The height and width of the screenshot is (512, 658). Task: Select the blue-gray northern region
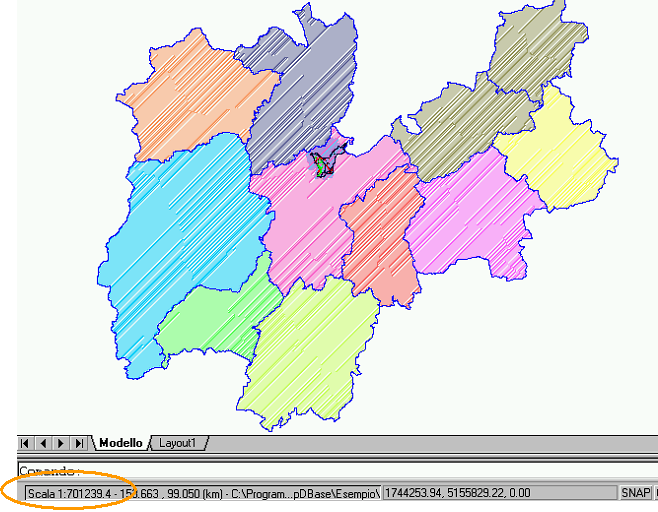300,90
